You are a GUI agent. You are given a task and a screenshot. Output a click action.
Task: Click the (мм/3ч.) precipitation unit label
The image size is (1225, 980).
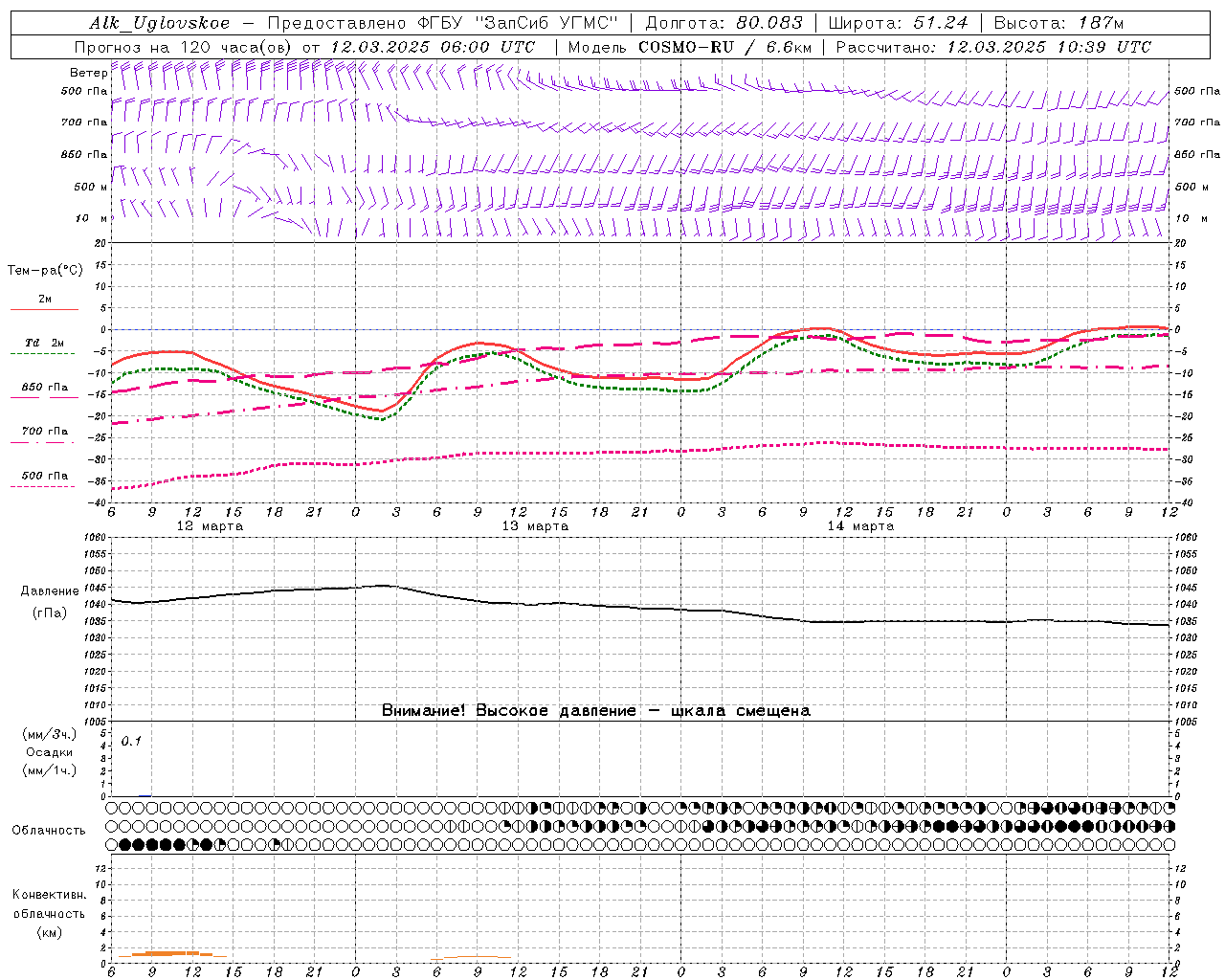click(x=49, y=735)
